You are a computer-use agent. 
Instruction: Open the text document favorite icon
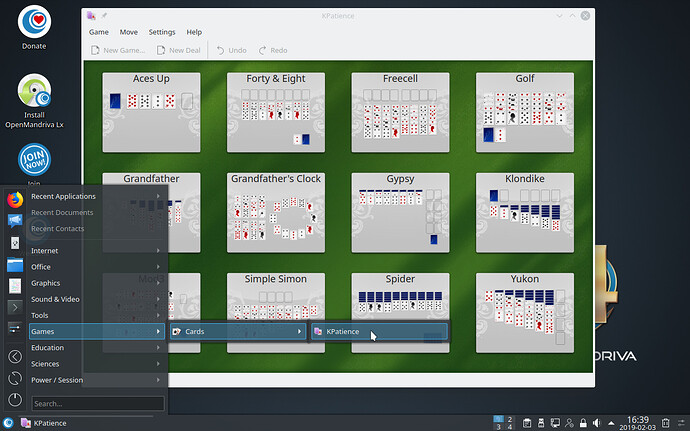click(15, 286)
